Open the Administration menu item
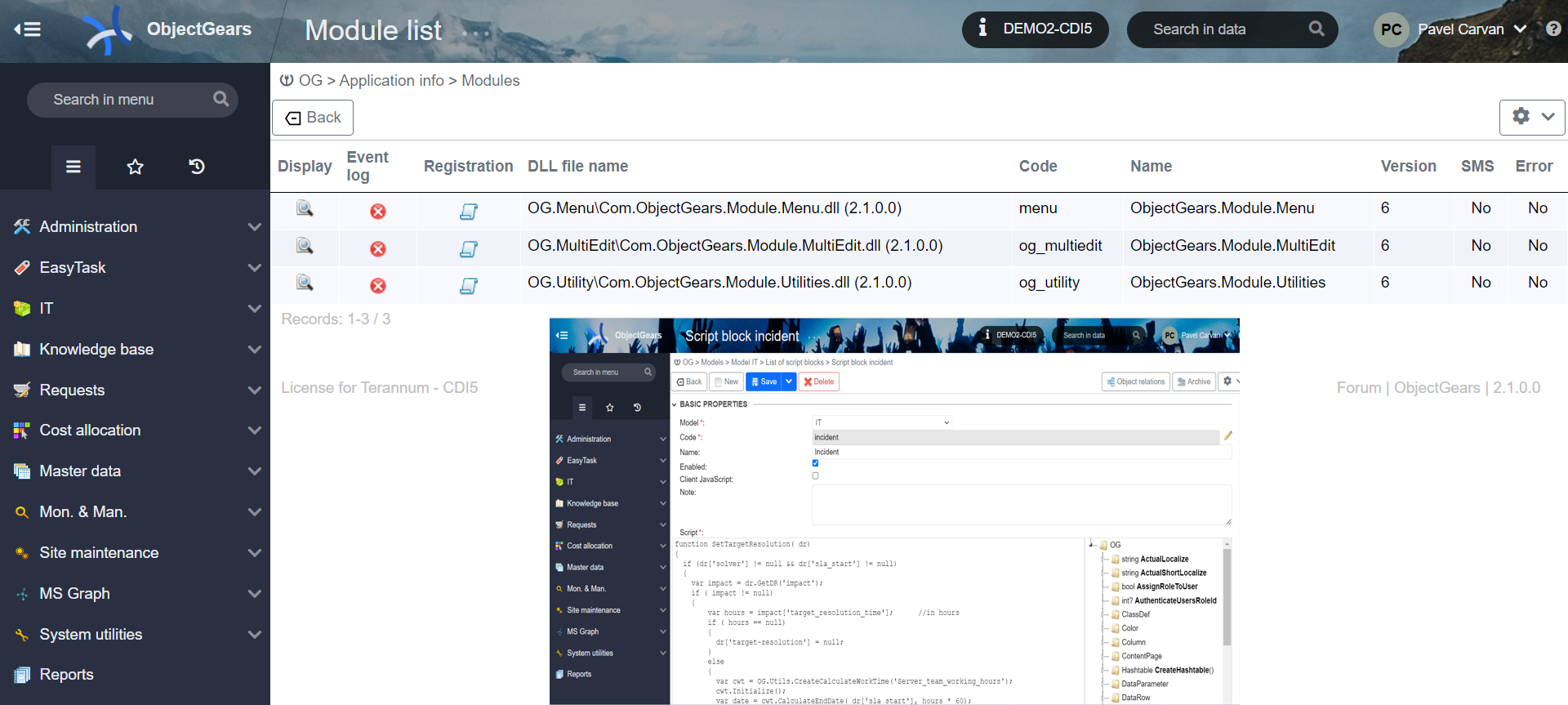The width and height of the screenshot is (1568, 705). click(88, 227)
